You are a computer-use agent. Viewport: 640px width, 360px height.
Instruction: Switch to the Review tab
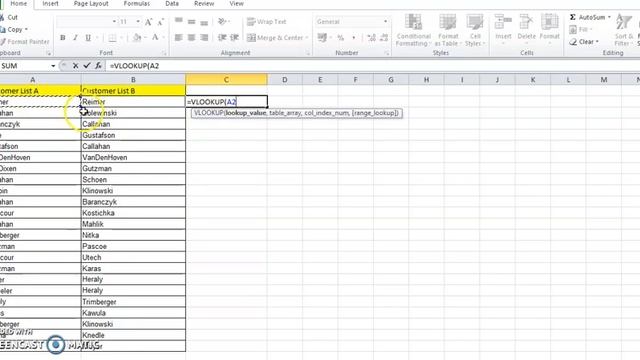[x=204, y=4]
